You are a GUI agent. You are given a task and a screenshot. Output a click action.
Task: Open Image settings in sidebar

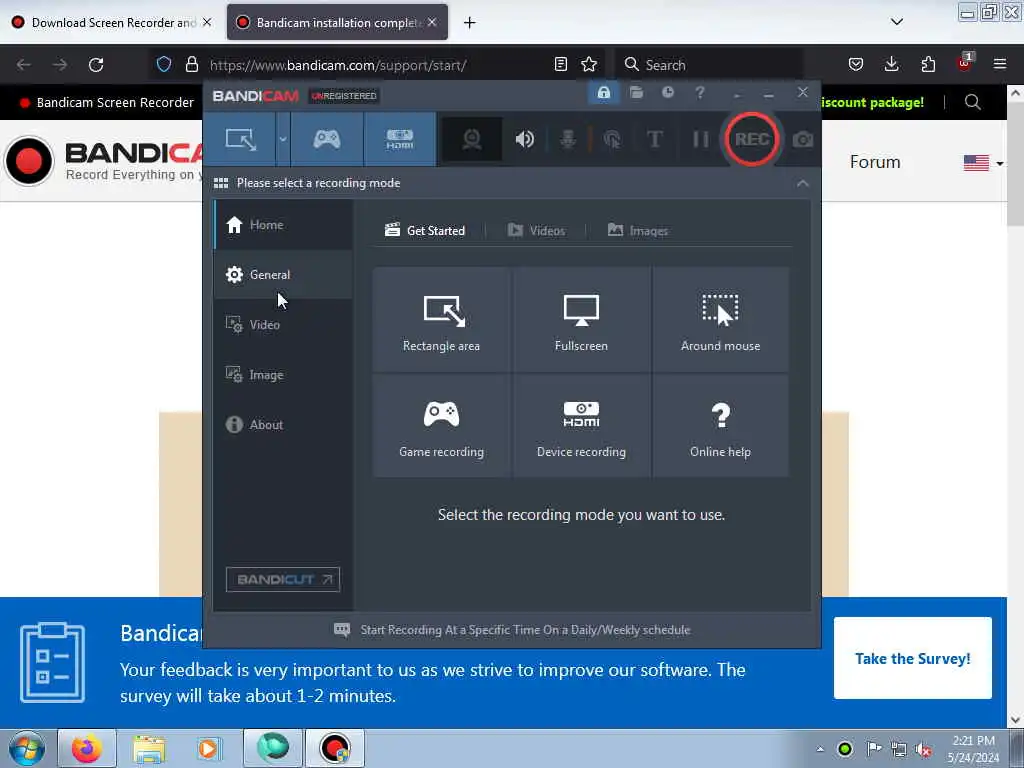[x=283, y=375]
